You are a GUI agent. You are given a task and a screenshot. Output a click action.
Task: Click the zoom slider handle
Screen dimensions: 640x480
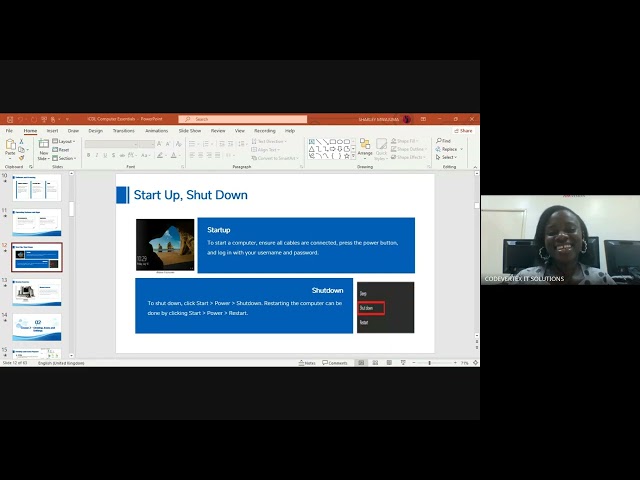(x=429, y=363)
